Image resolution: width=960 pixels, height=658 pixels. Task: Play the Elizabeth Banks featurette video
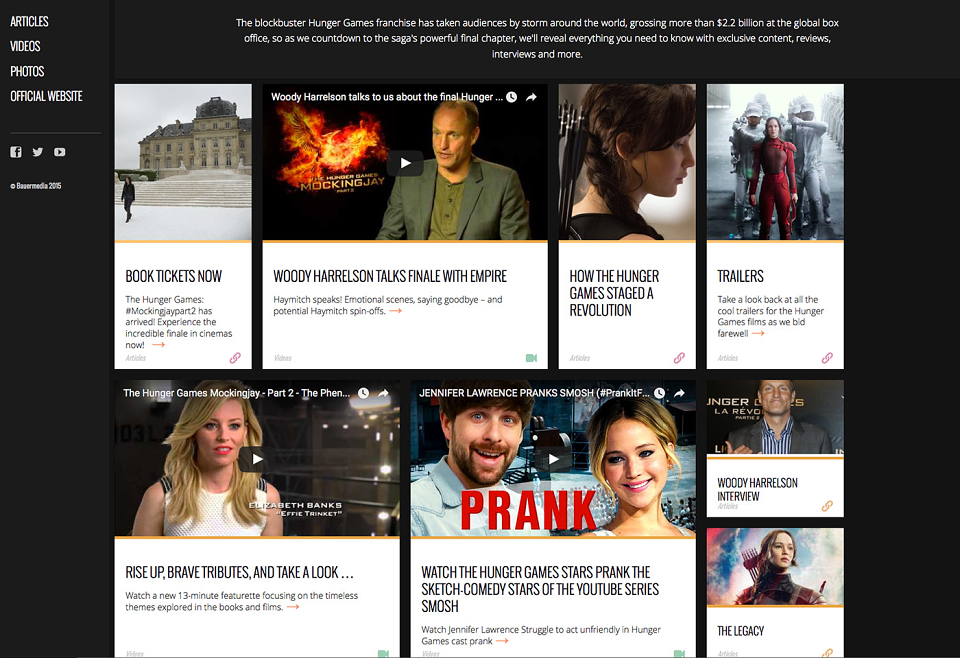pyautogui.click(x=257, y=459)
